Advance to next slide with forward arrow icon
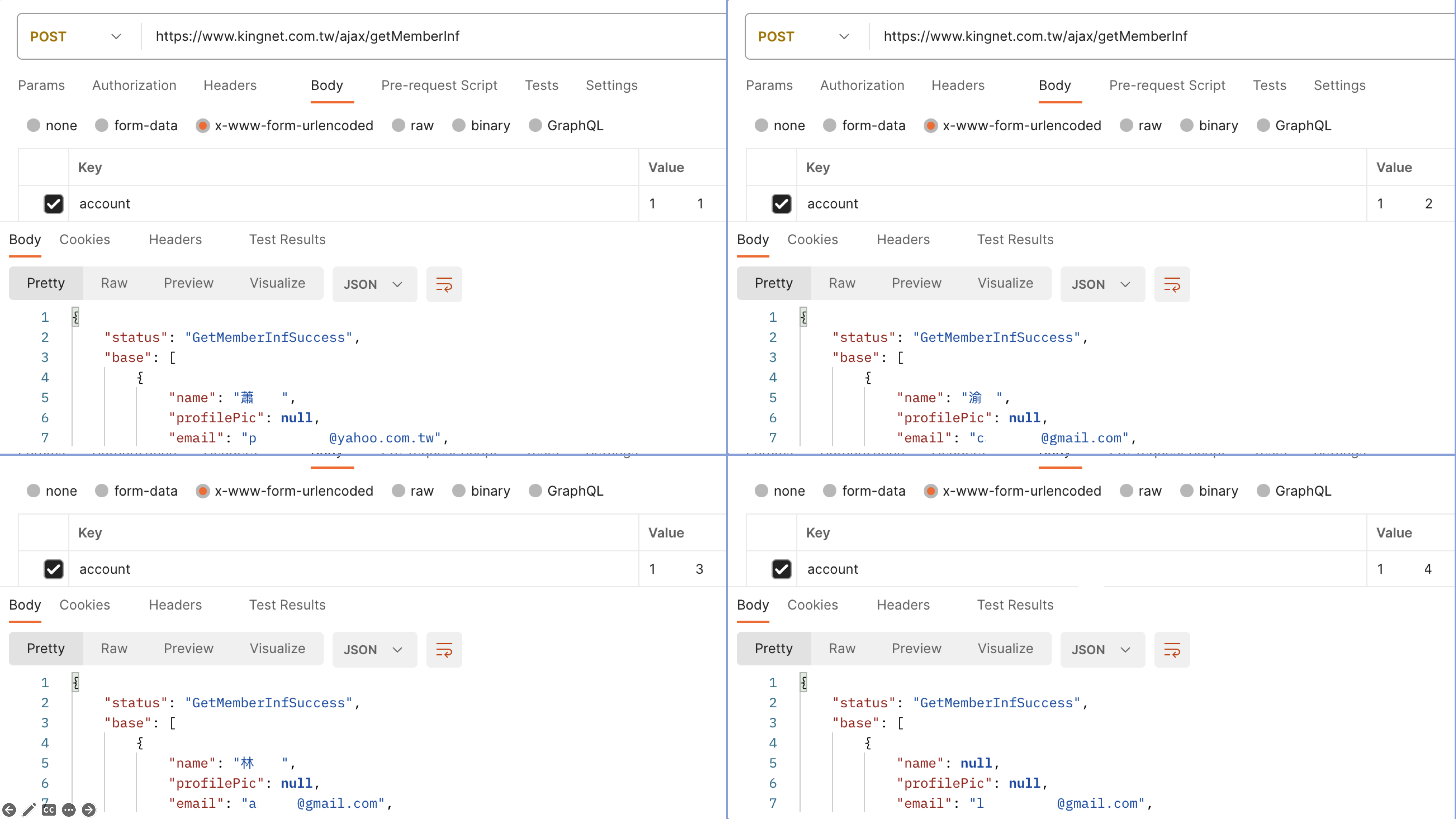 coord(89,810)
